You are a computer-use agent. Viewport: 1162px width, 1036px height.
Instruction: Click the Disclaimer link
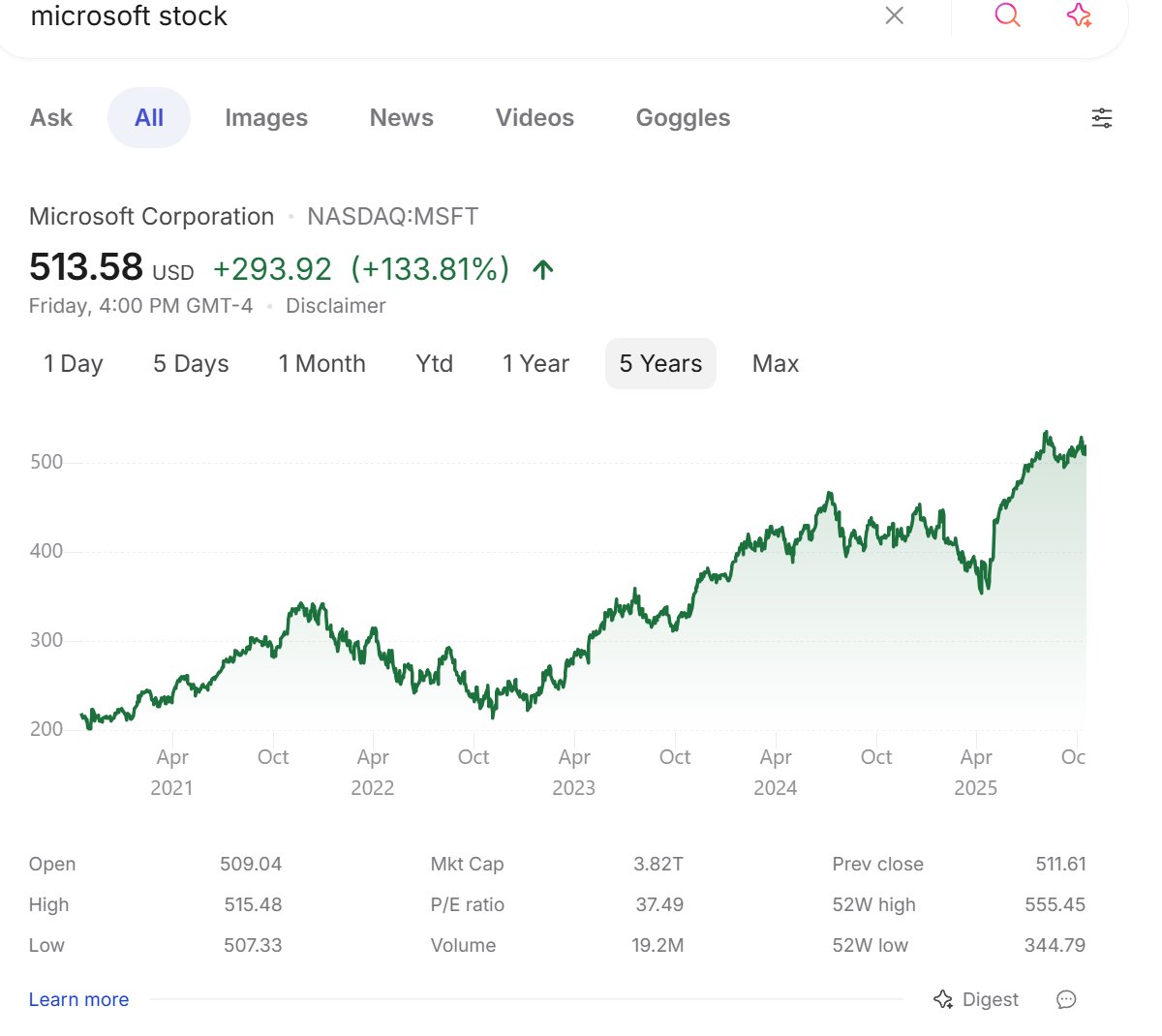click(x=335, y=306)
